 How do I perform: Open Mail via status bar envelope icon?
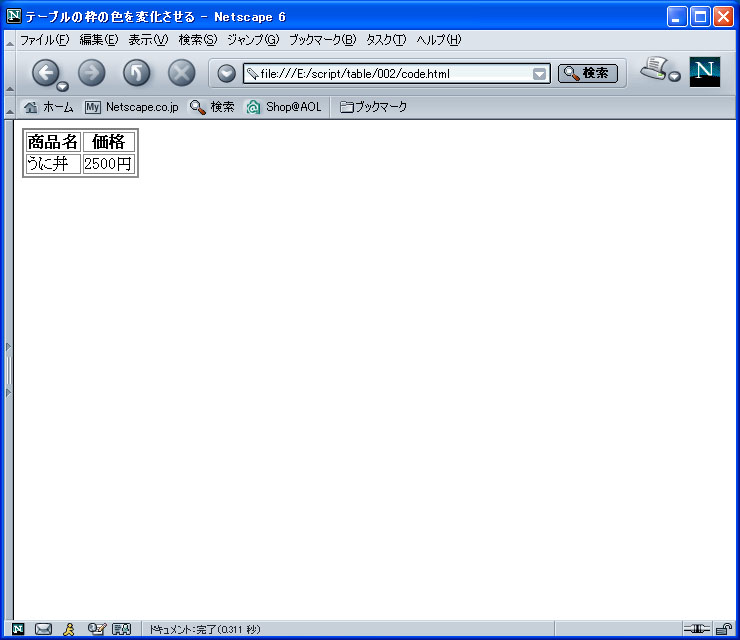coord(43,629)
